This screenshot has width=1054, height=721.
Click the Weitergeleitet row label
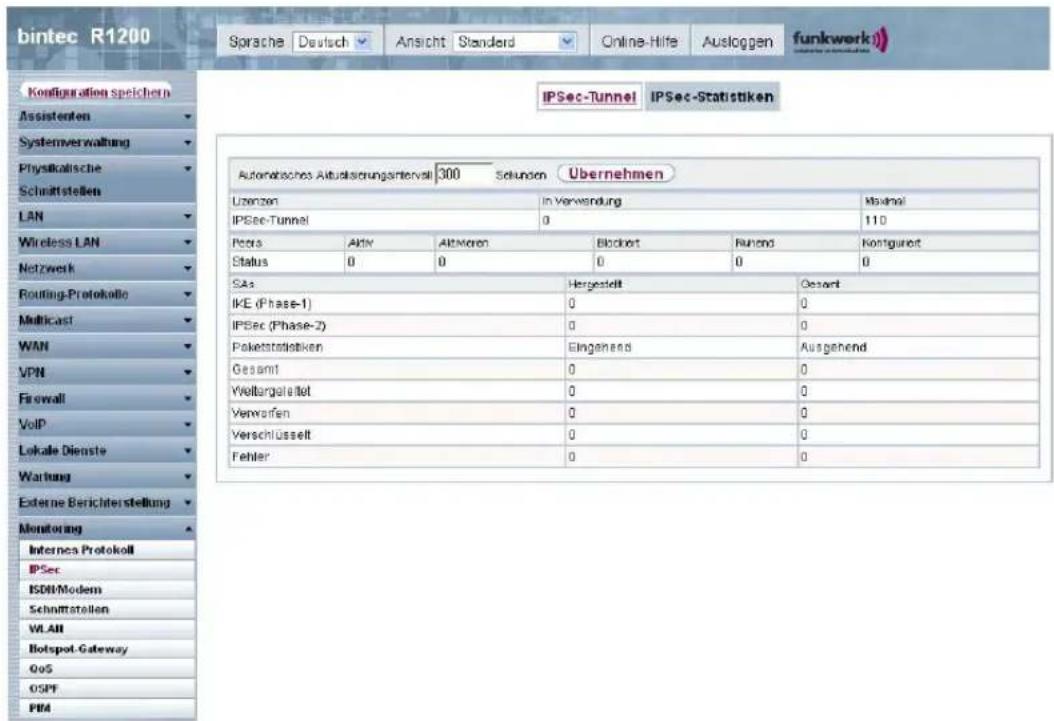[271, 391]
